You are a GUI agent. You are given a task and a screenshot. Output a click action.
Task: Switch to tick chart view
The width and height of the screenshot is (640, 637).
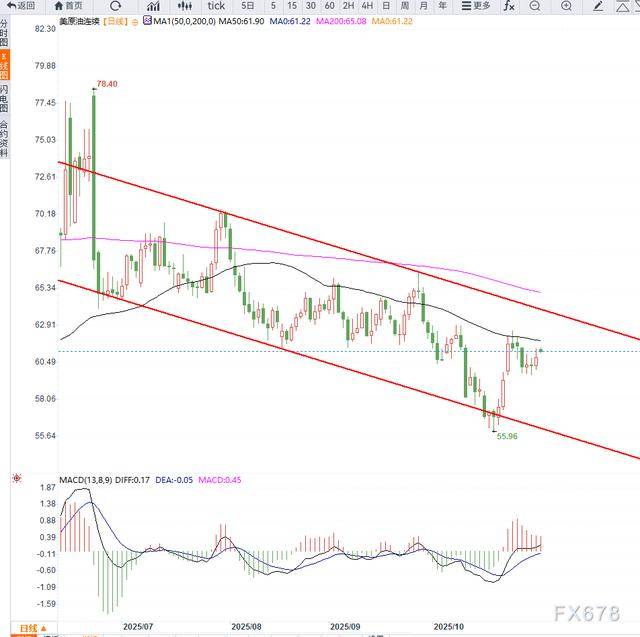coord(215,6)
